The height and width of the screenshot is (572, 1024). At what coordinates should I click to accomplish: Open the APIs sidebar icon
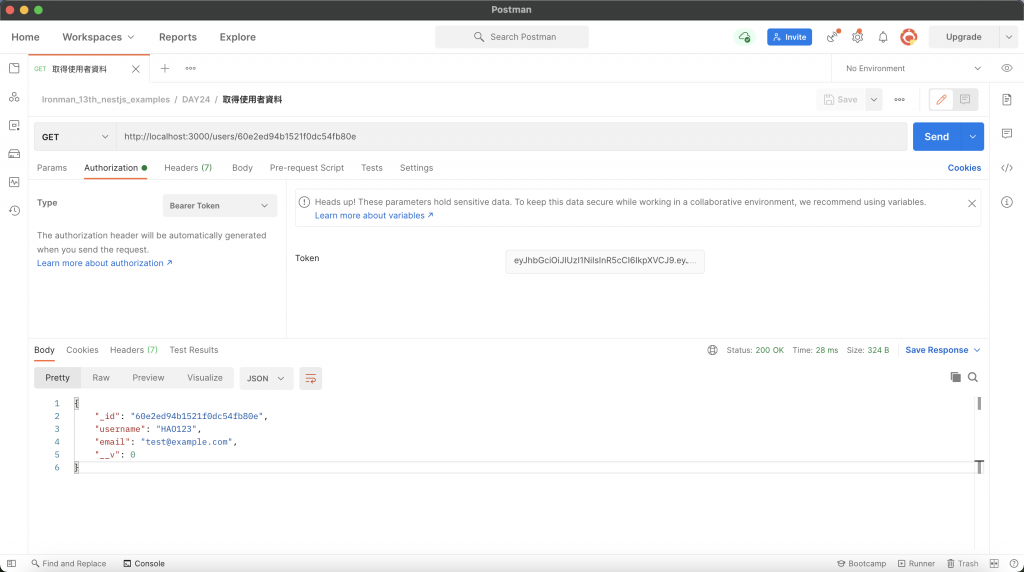tap(14, 97)
